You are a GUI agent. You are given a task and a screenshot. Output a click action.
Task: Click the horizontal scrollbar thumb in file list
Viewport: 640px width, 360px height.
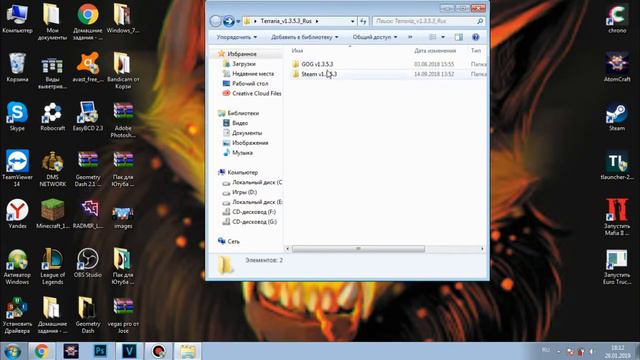358,249
